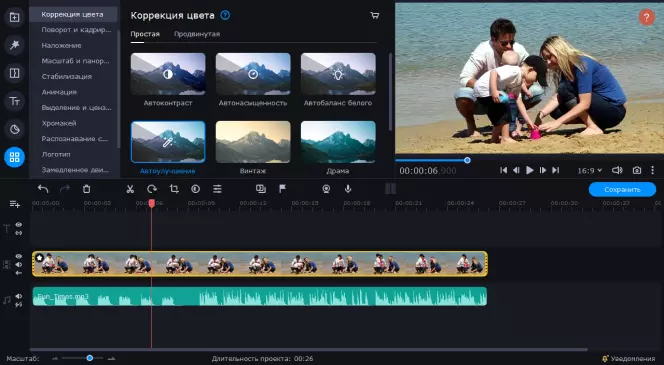Click the red question mark help button
The height and width of the screenshot is (365, 664).
tap(647, 17)
